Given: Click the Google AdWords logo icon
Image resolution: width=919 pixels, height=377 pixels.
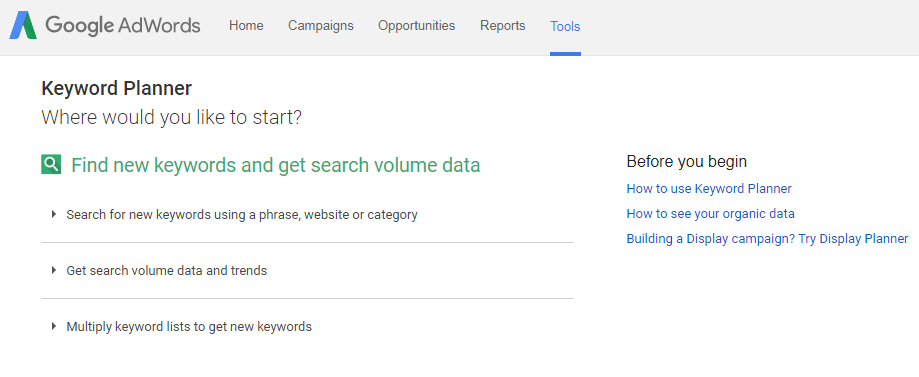Looking at the screenshot, I should pos(23,26).
